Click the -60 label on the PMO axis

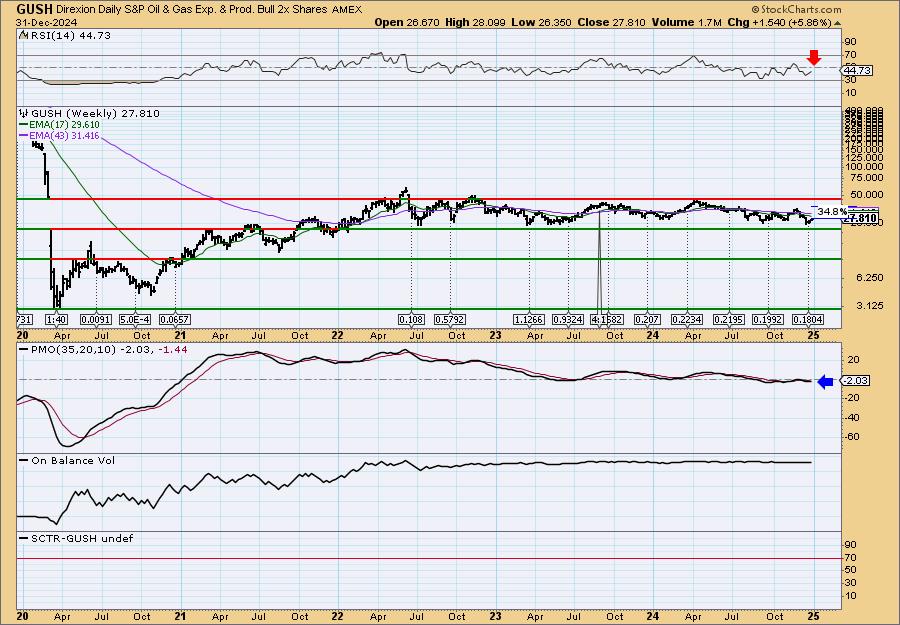coord(852,437)
